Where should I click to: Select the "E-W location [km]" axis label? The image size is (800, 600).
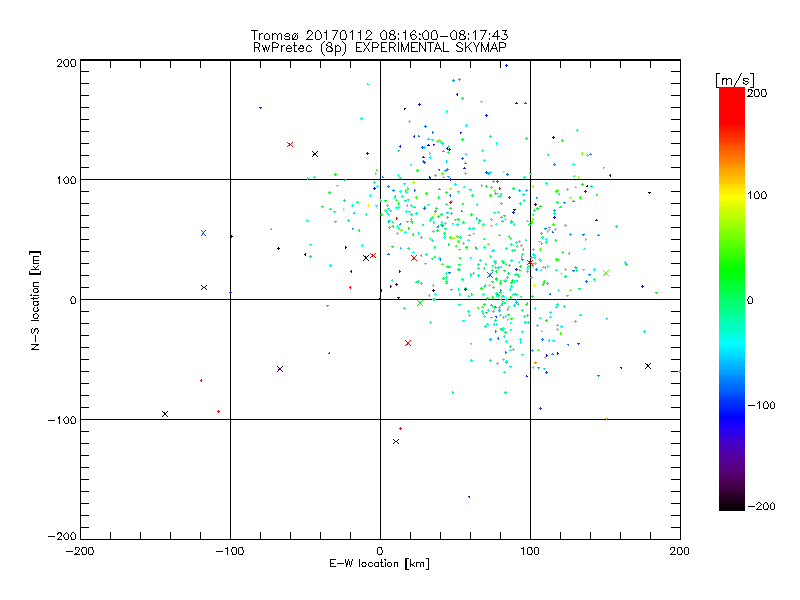pos(380,564)
